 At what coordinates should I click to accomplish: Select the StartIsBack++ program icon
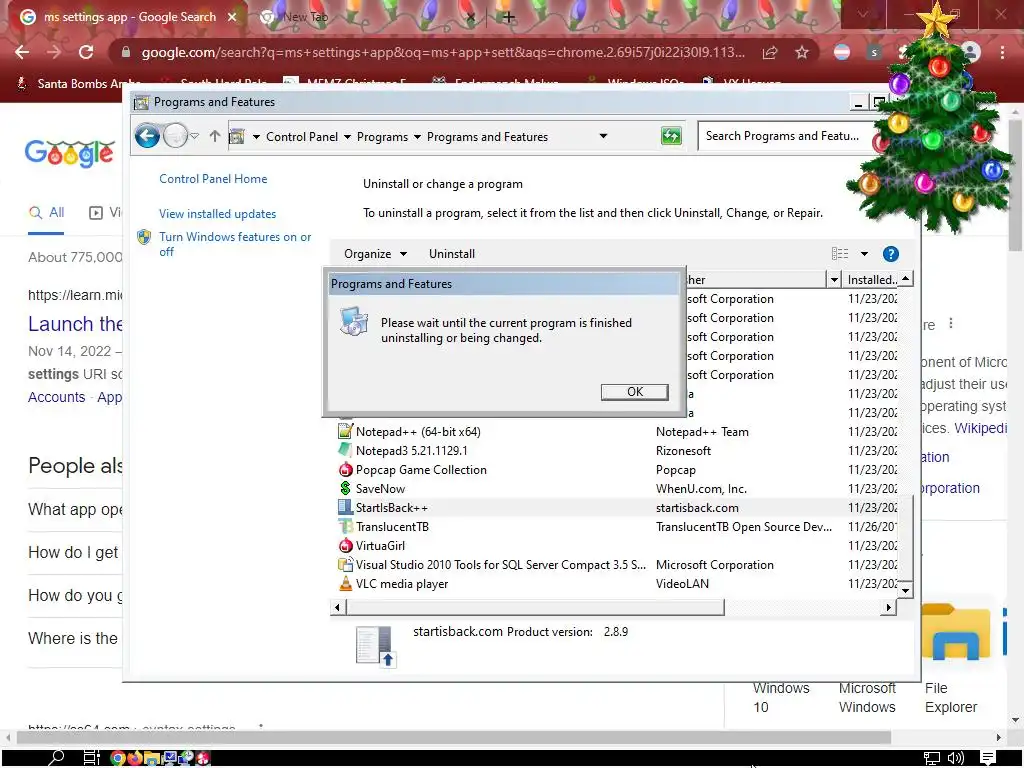pyautogui.click(x=345, y=507)
